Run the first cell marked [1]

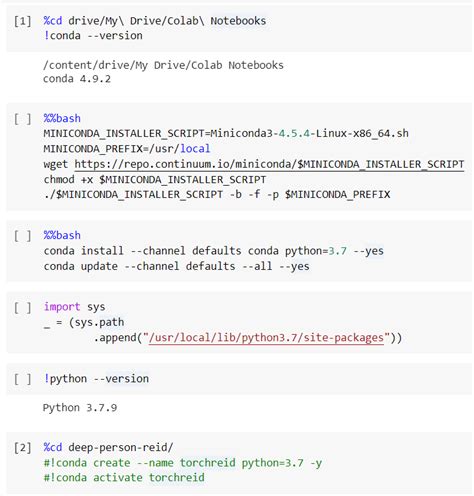23,21
